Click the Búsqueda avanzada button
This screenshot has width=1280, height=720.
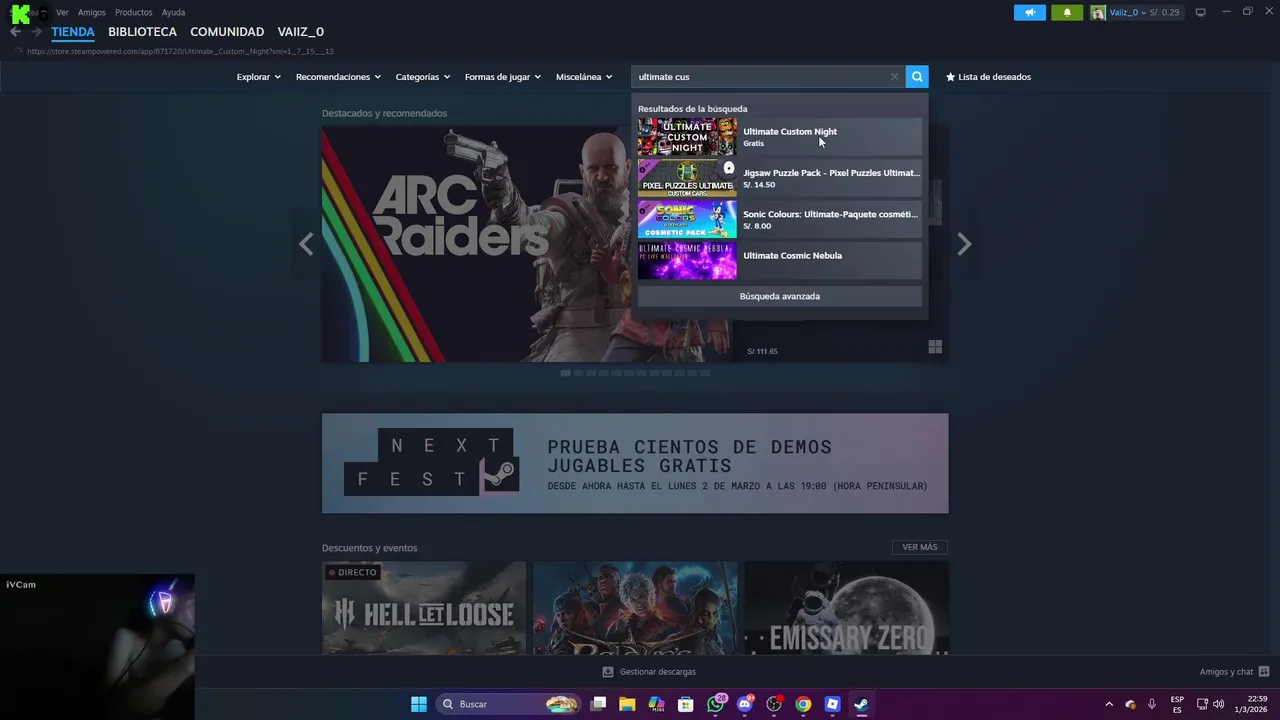click(x=780, y=296)
